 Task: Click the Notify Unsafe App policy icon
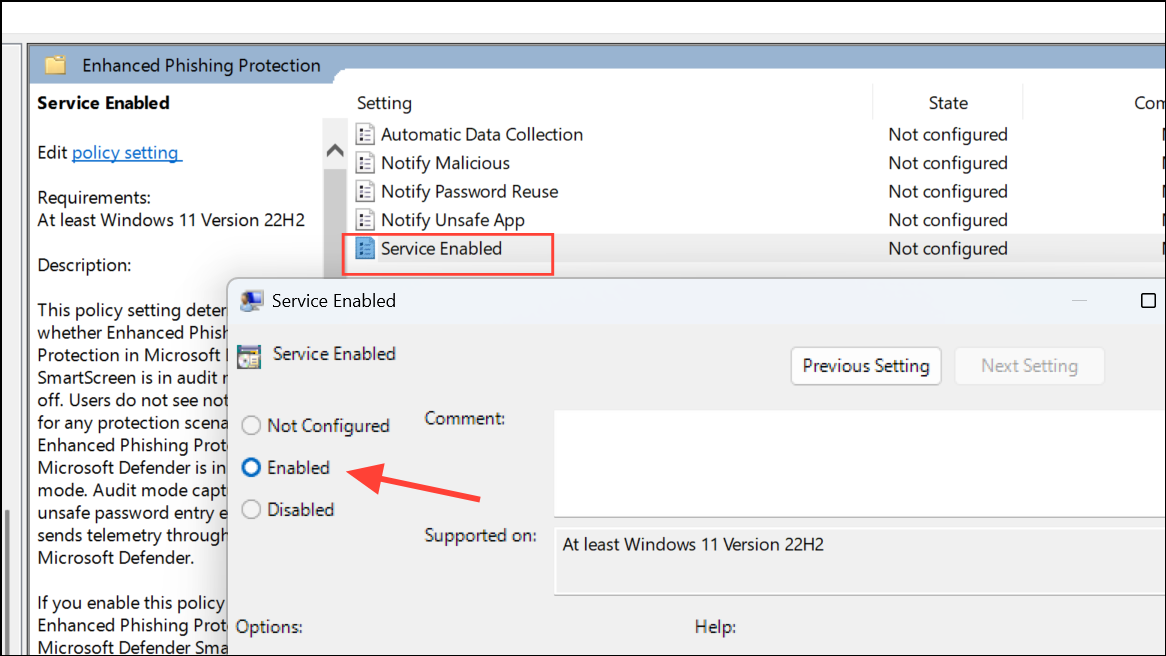tap(364, 220)
